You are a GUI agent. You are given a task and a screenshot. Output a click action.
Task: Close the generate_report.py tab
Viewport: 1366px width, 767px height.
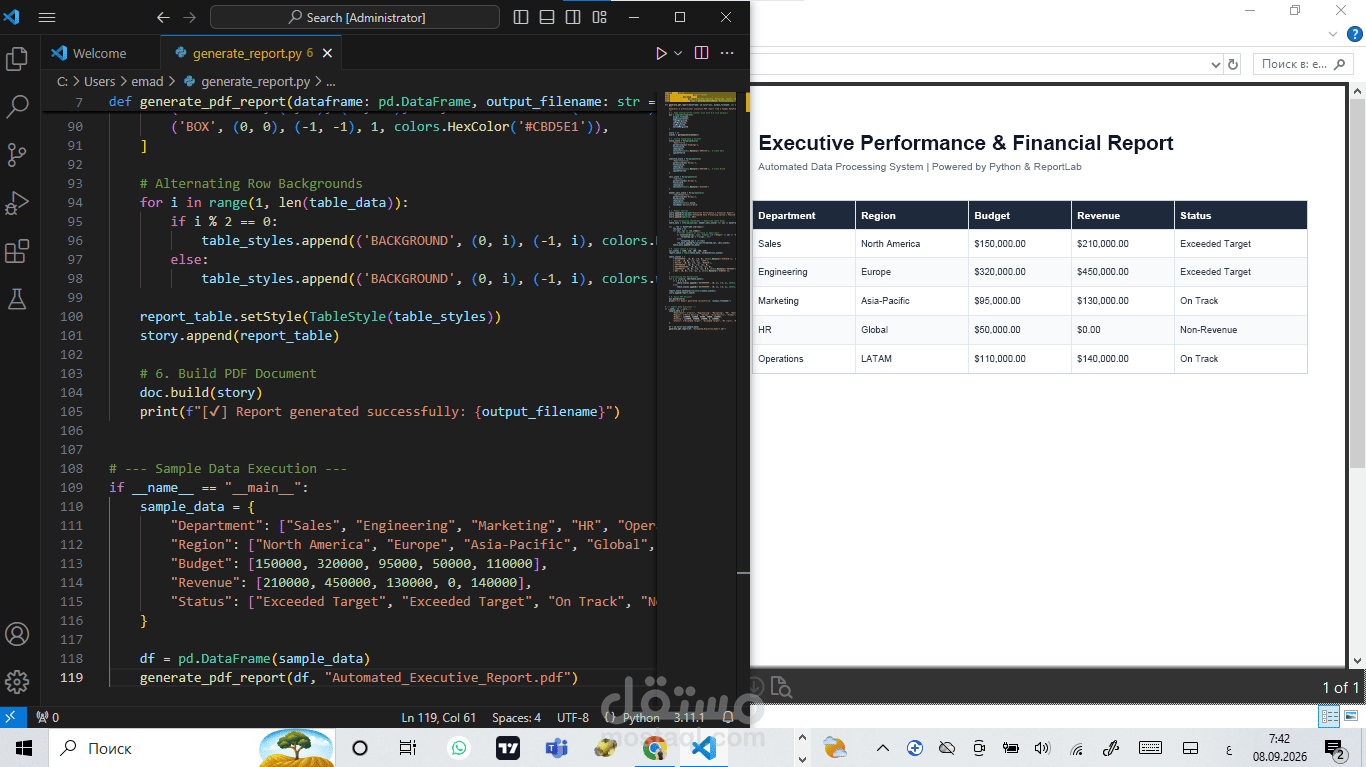click(x=327, y=53)
